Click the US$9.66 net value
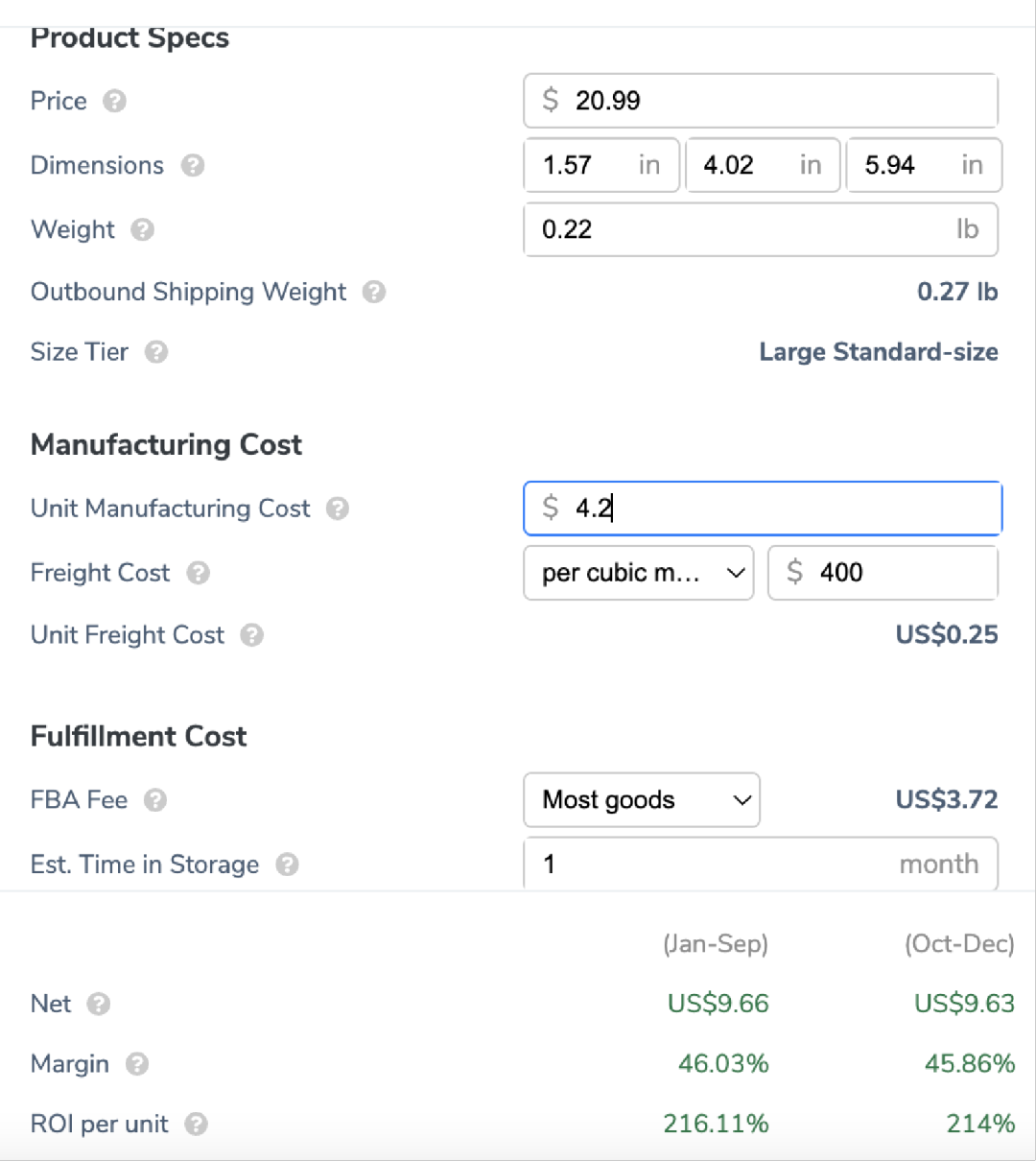Screen dimensions: 1036x1161 [x=718, y=1004]
